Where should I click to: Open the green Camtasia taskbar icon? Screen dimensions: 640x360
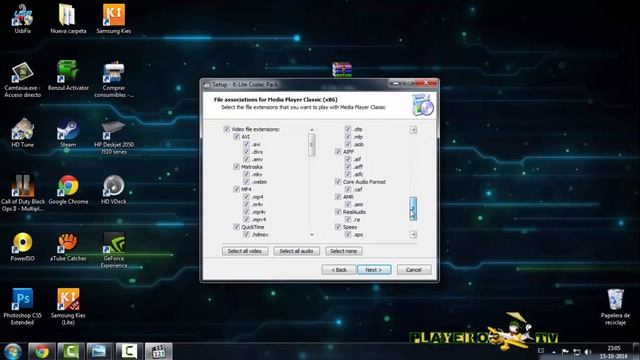coord(71,351)
